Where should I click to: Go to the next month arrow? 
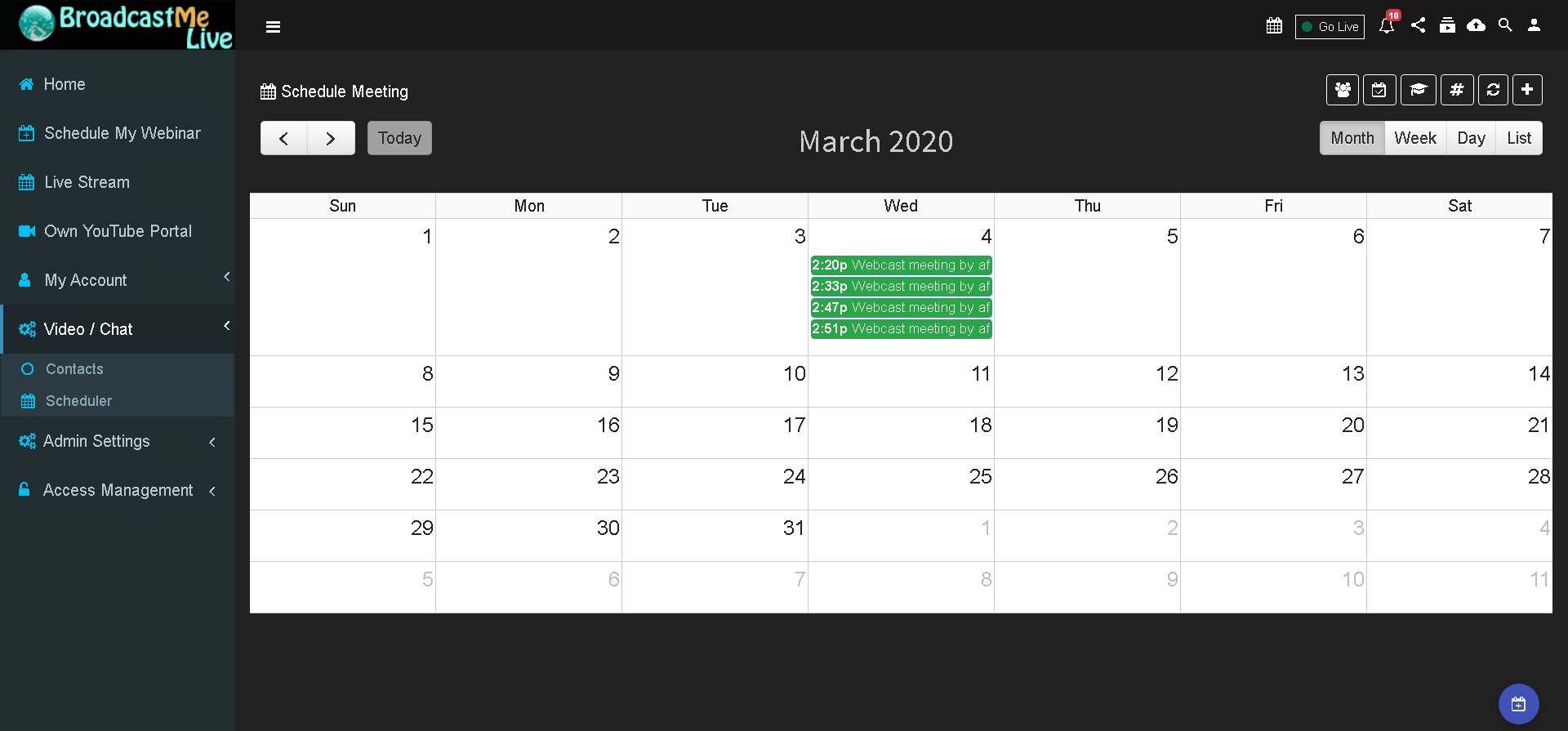tap(331, 138)
